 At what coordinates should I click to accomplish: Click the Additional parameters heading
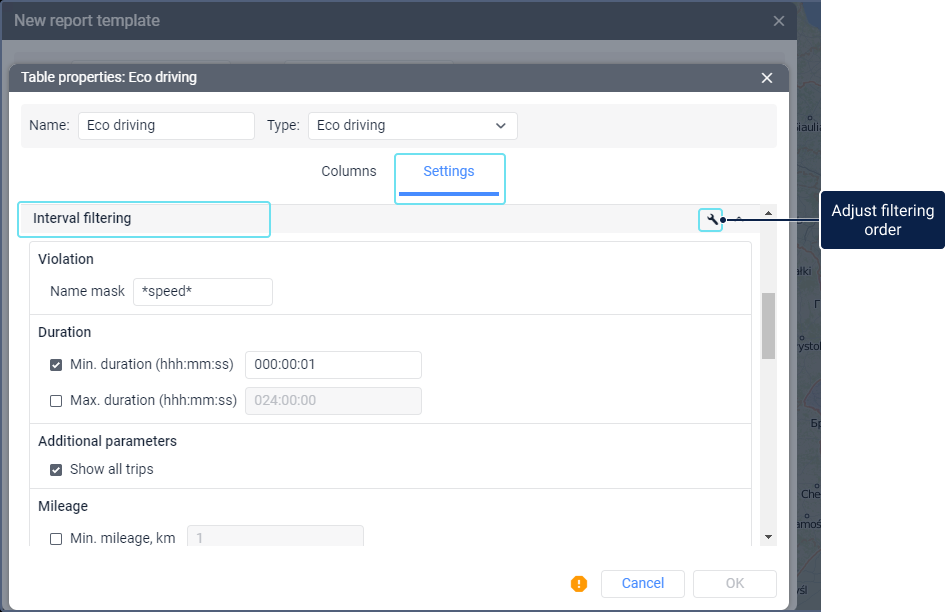108,441
